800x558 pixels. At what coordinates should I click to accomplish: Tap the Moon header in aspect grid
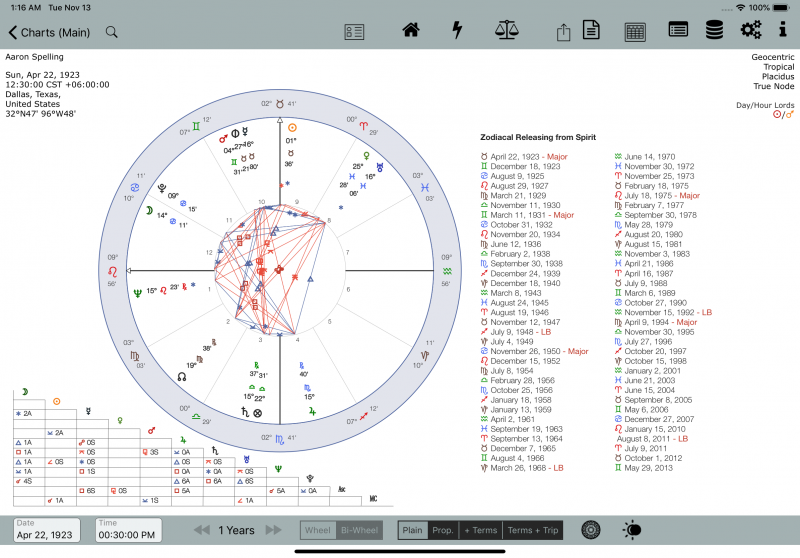click(x=24, y=392)
